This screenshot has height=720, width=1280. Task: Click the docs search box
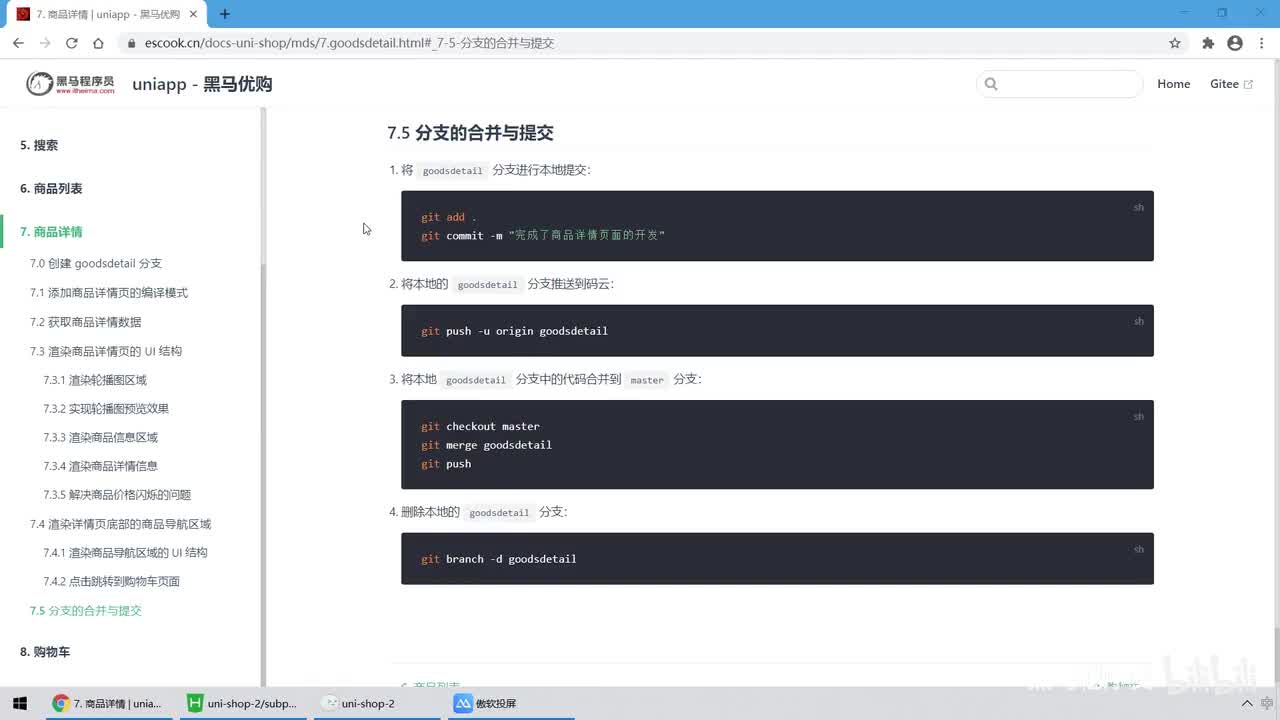point(1059,84)
